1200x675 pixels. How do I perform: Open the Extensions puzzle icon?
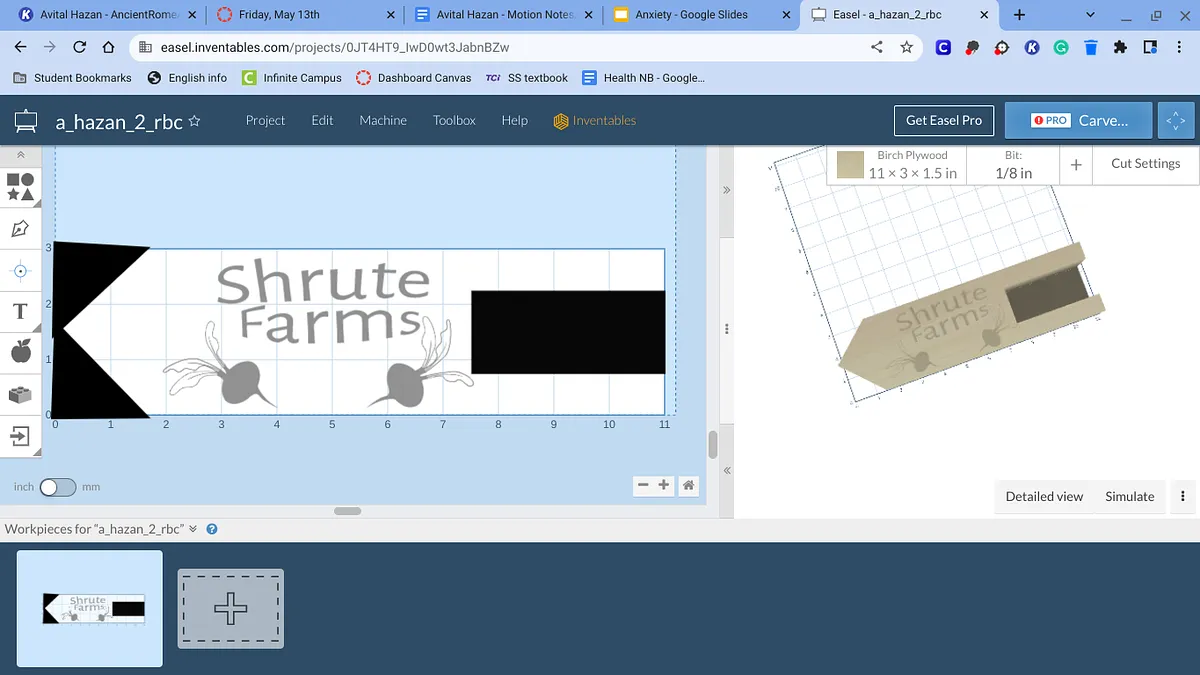[1120, 47]
